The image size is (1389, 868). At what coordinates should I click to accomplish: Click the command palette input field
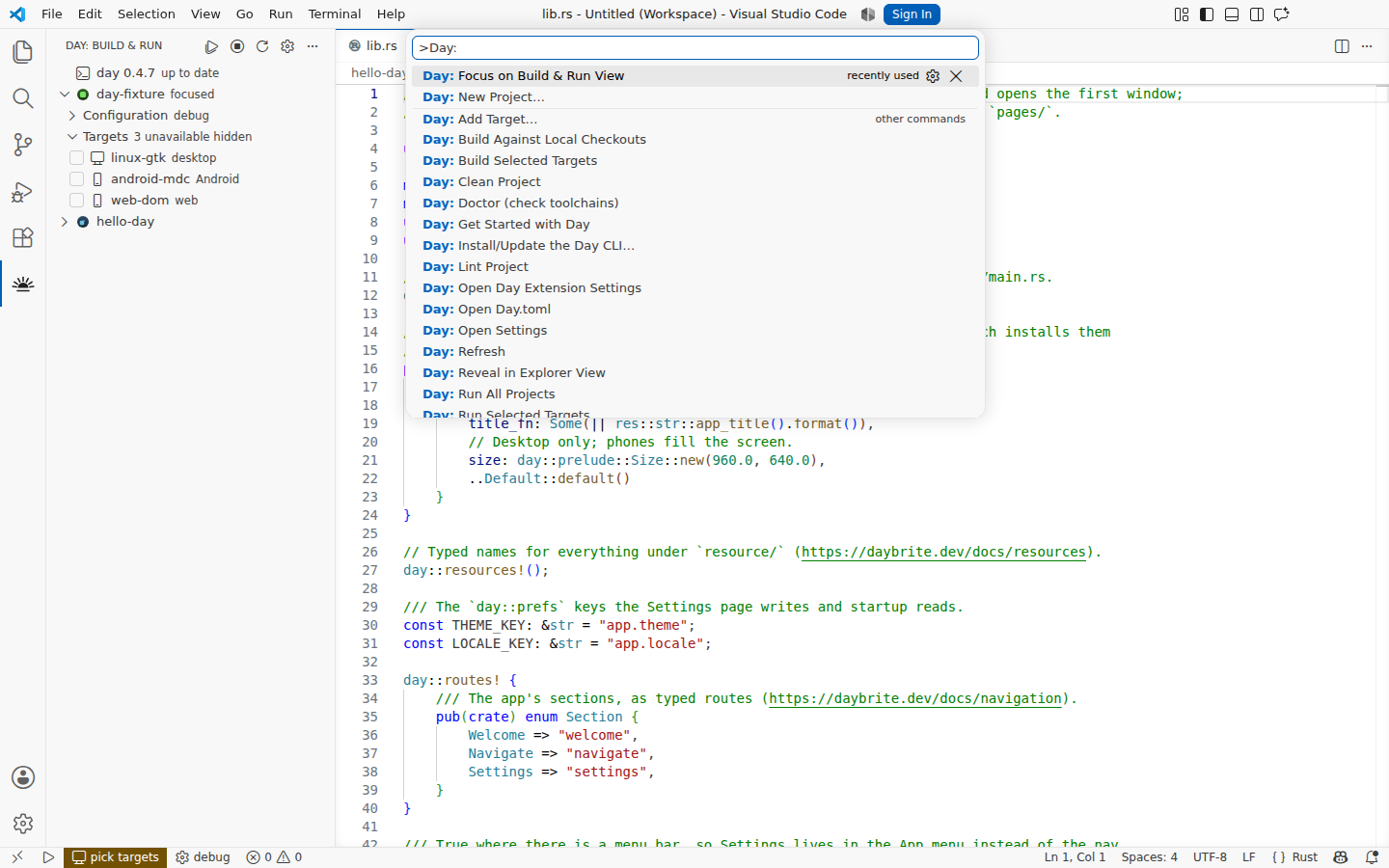point(695,47)
